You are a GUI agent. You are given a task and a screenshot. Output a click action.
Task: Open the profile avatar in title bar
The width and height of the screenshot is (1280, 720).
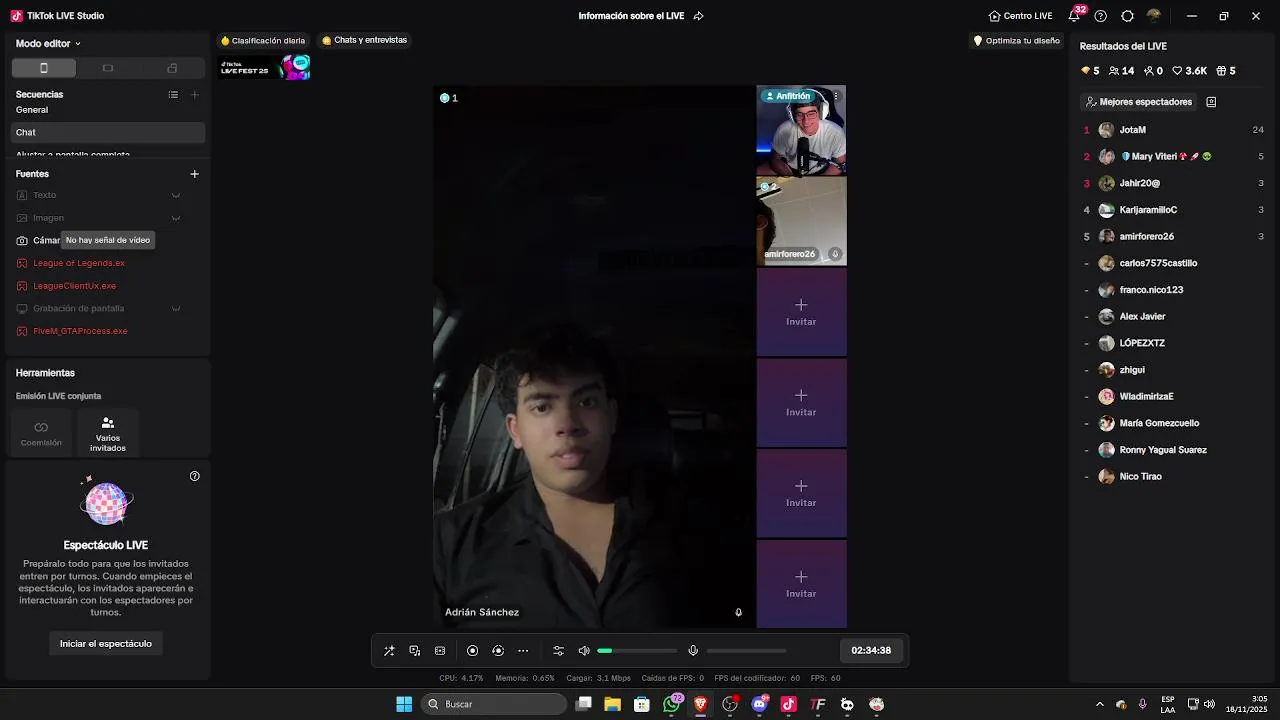(1154, 16)
